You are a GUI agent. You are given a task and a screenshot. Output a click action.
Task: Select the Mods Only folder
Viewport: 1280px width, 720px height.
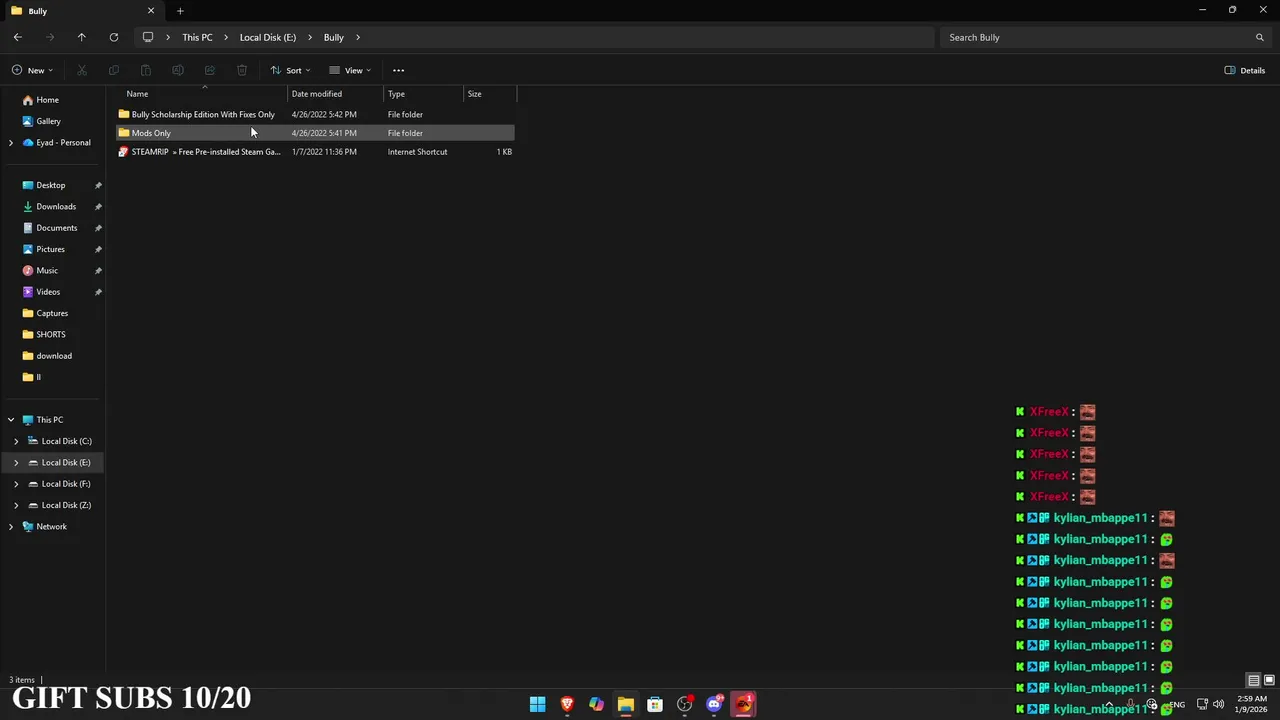click(x=315, y=133)
